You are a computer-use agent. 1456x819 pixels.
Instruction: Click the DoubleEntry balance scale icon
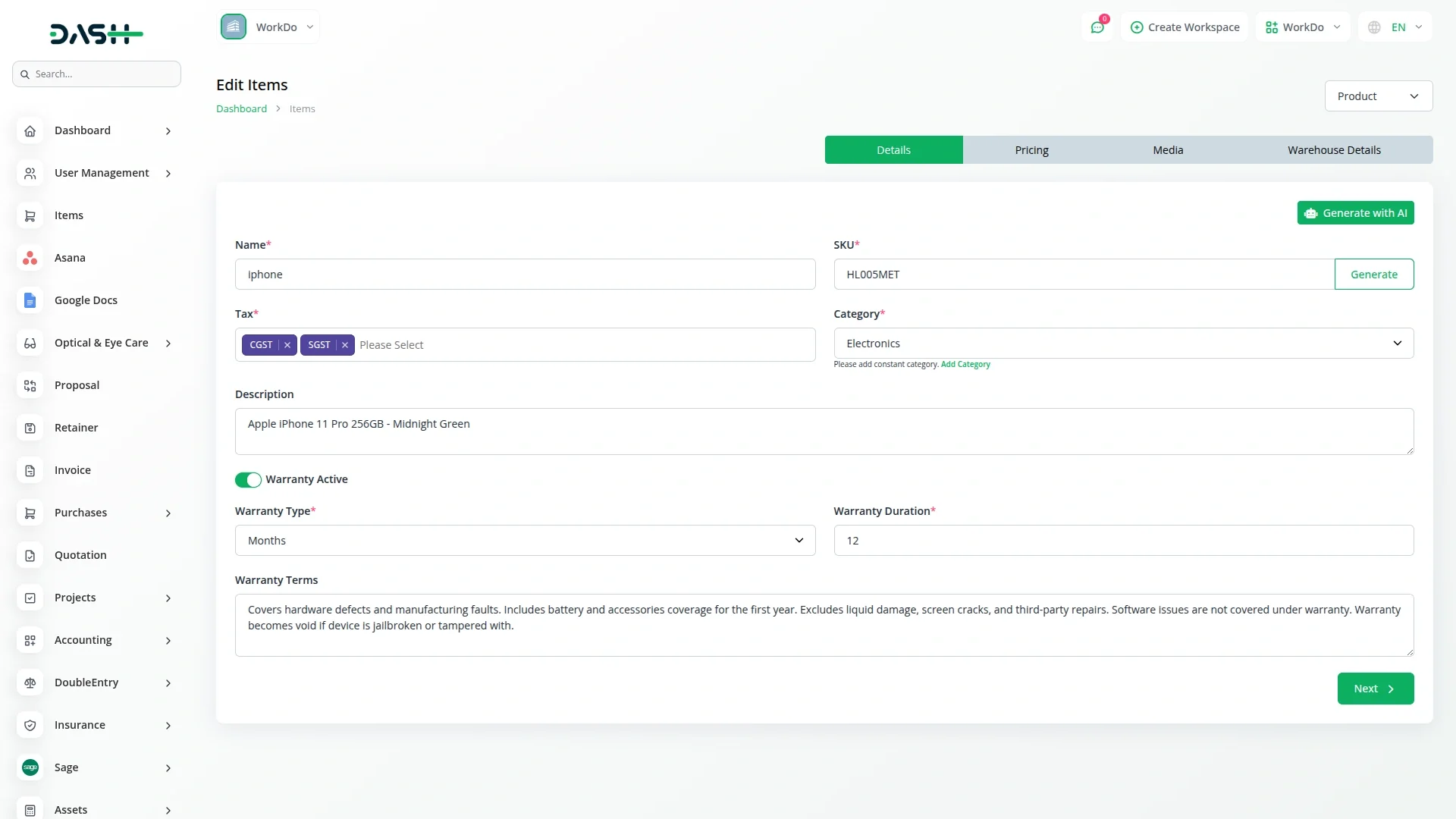(30, 682)
